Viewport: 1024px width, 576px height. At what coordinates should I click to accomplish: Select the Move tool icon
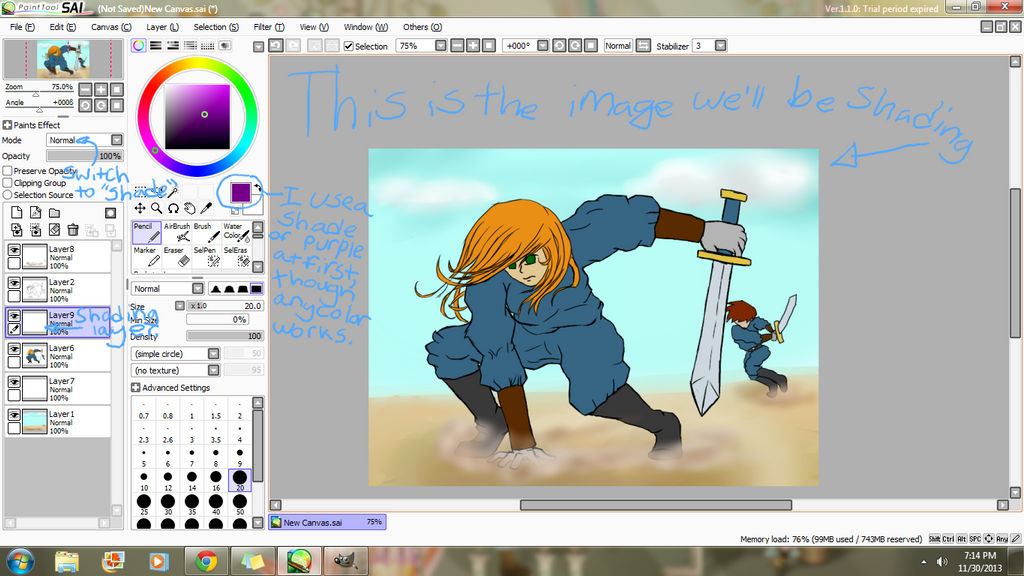click(140, 208)
